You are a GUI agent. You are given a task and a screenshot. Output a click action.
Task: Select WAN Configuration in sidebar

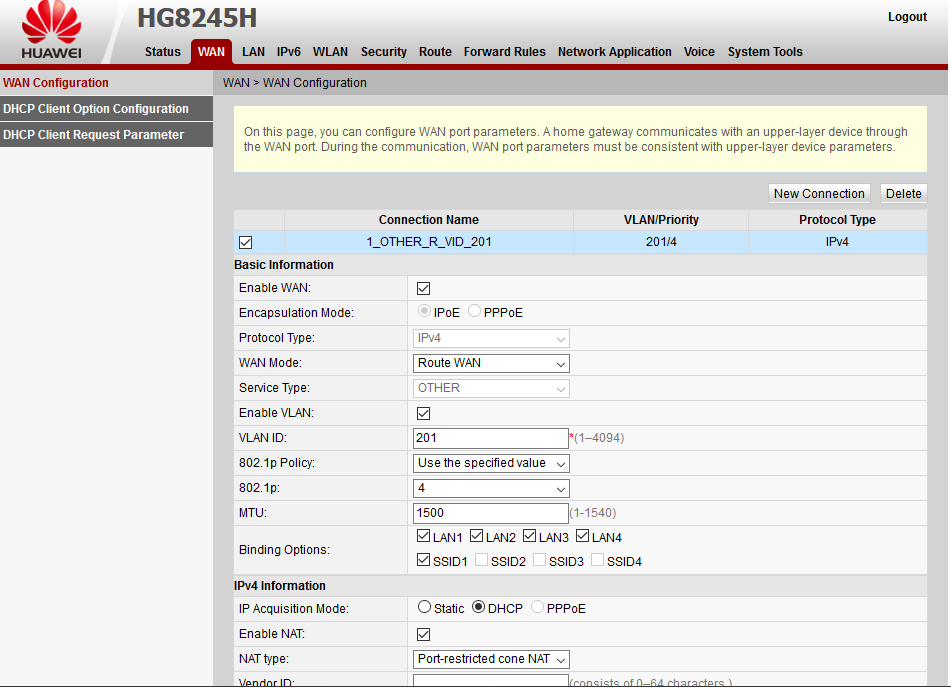tap(106, 82)
